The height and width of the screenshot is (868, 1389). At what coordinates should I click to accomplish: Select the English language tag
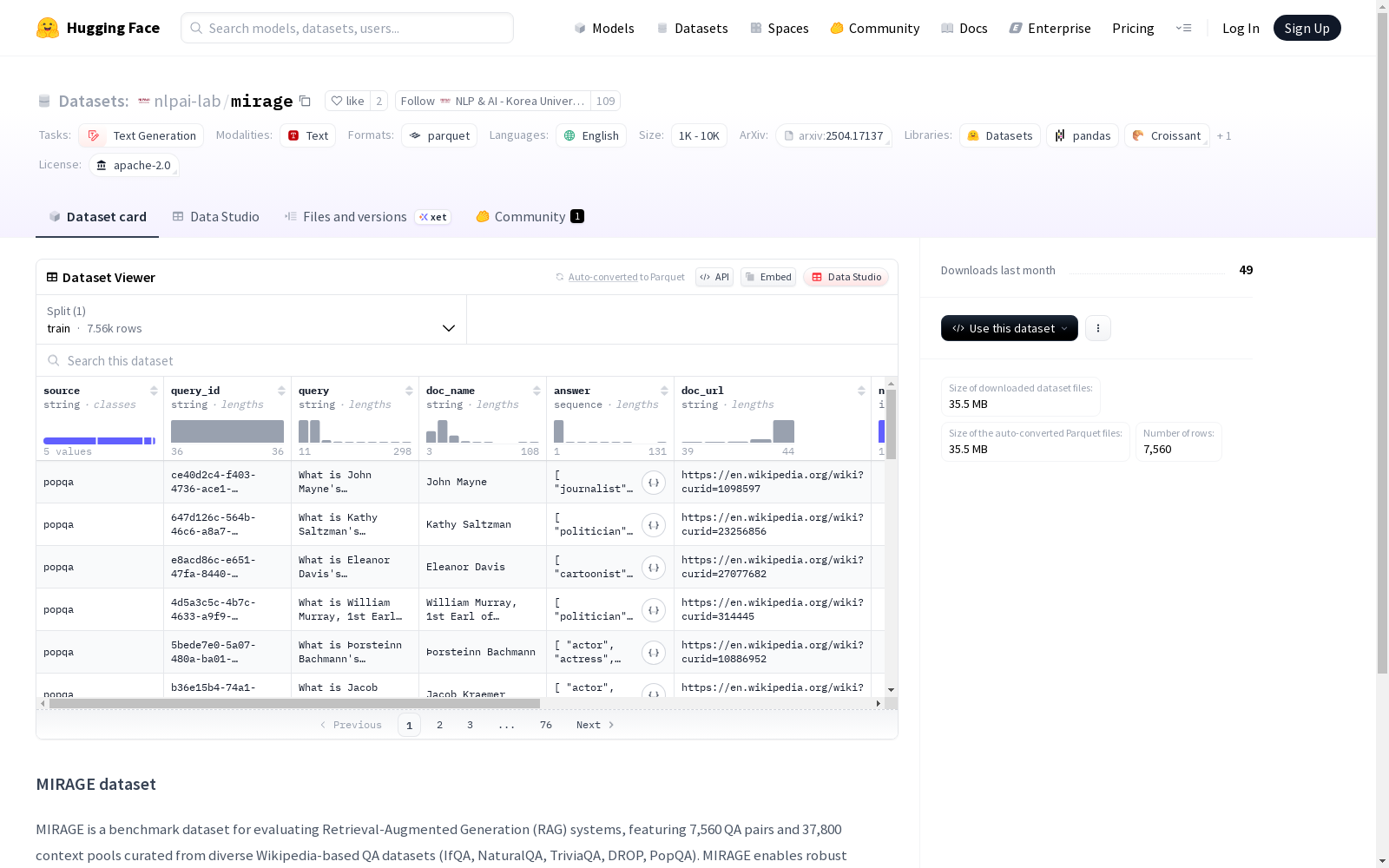coord(591,135)
